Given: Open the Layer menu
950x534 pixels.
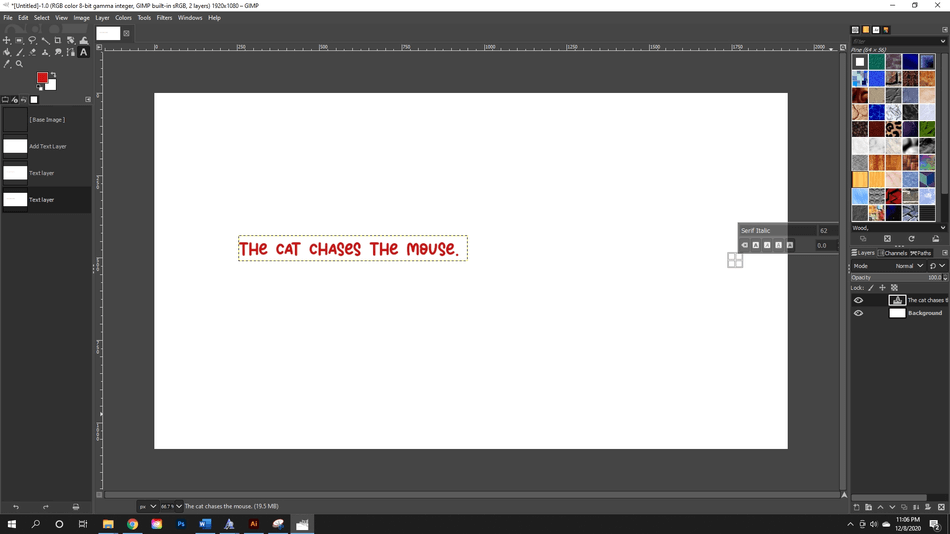Looking at the screenshot, I should [102, 18].
